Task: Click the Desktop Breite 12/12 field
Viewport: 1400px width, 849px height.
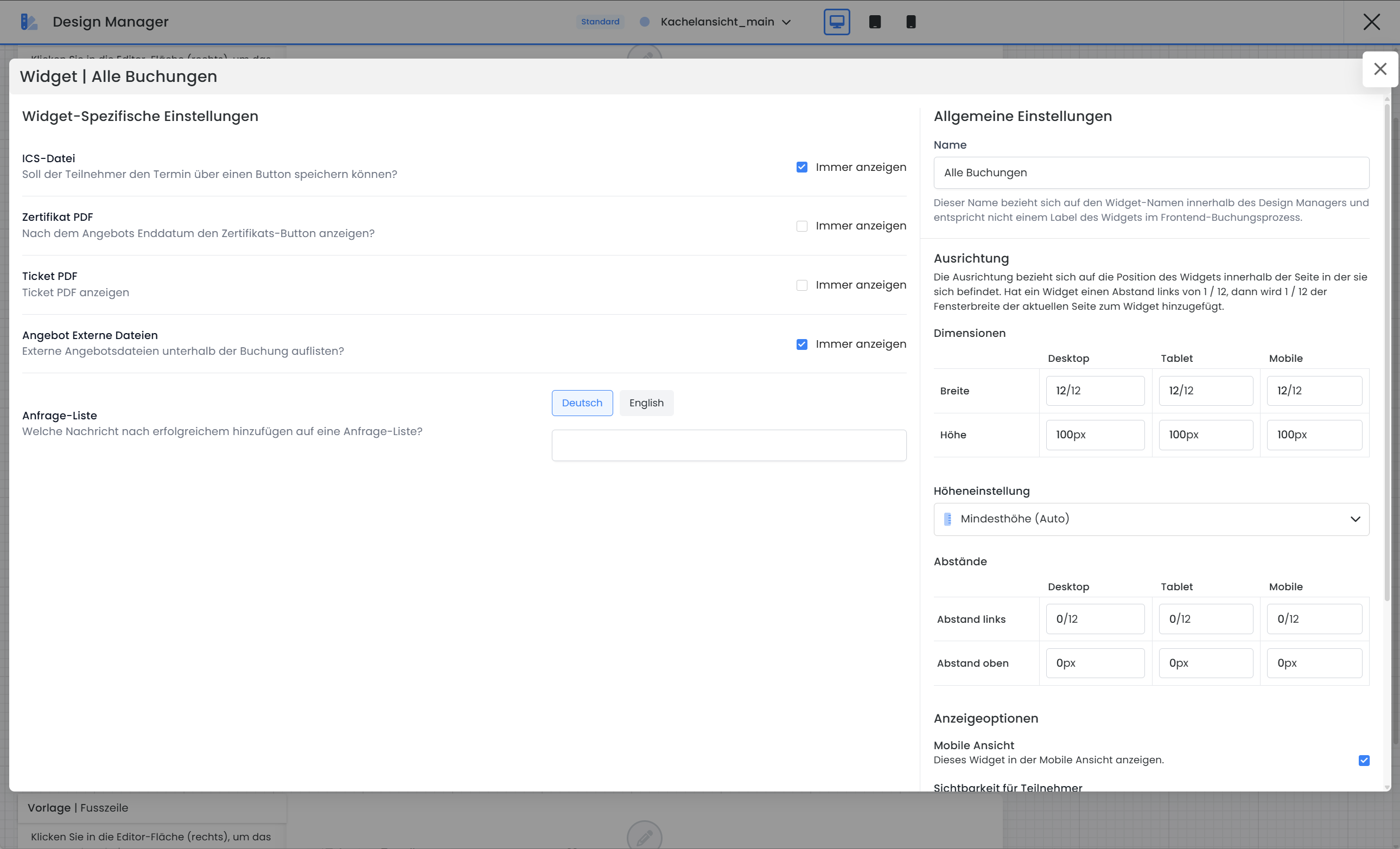Action: [x=1094, y=391]
